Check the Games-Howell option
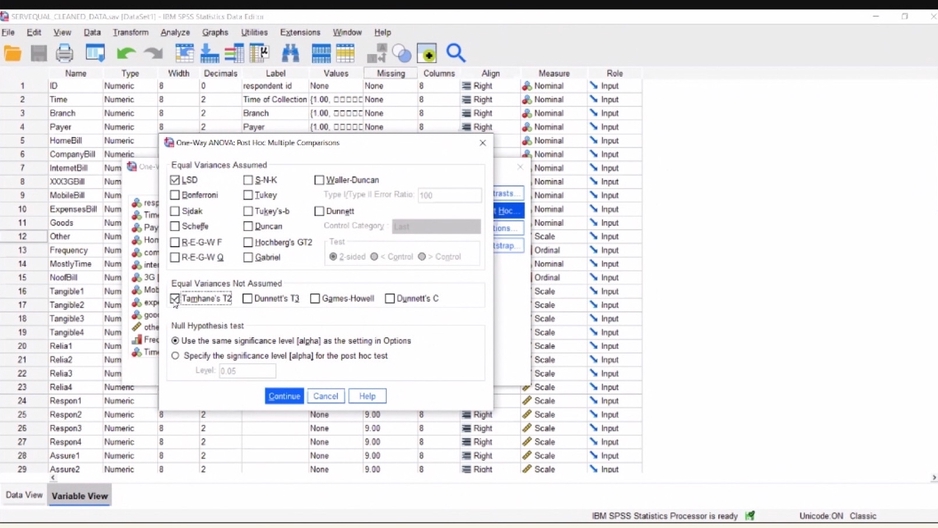This screenshot has height=528, width=938. [315, 298]
